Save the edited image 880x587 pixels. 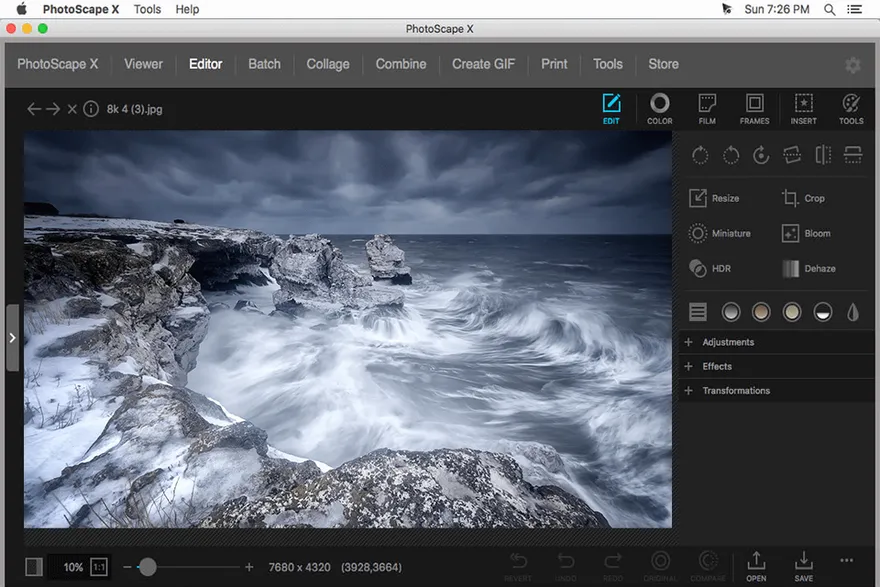pos(803,564)
